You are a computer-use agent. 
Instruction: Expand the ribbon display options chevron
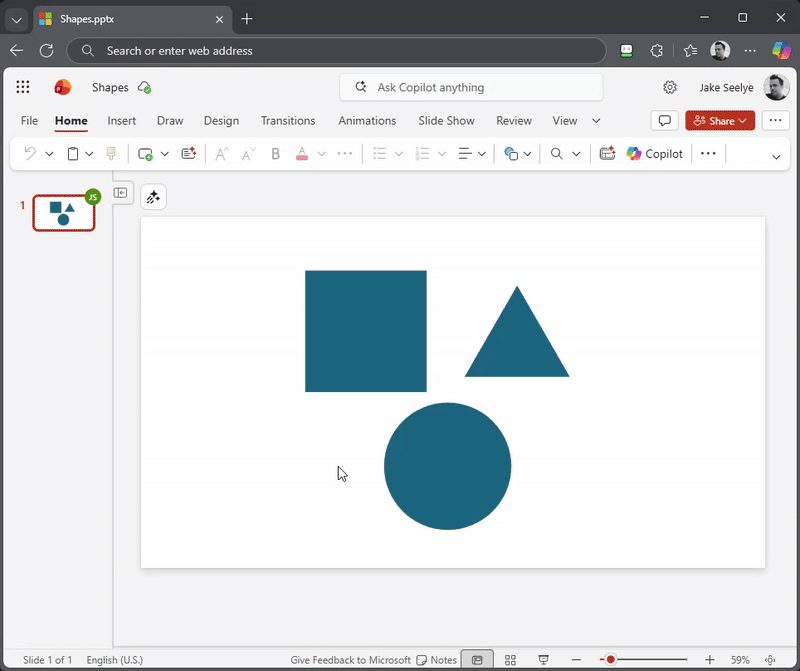(776, 156)
